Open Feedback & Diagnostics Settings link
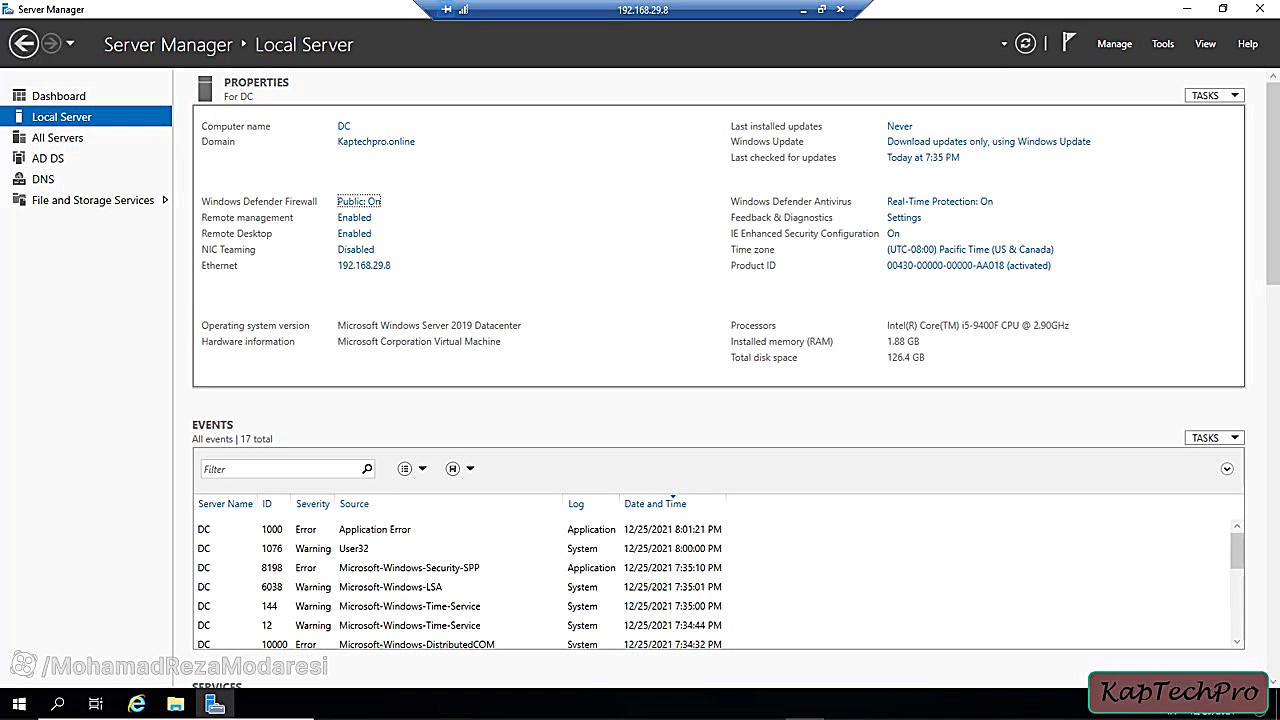The image size is (1280, 720). click(x=904, y=217)
